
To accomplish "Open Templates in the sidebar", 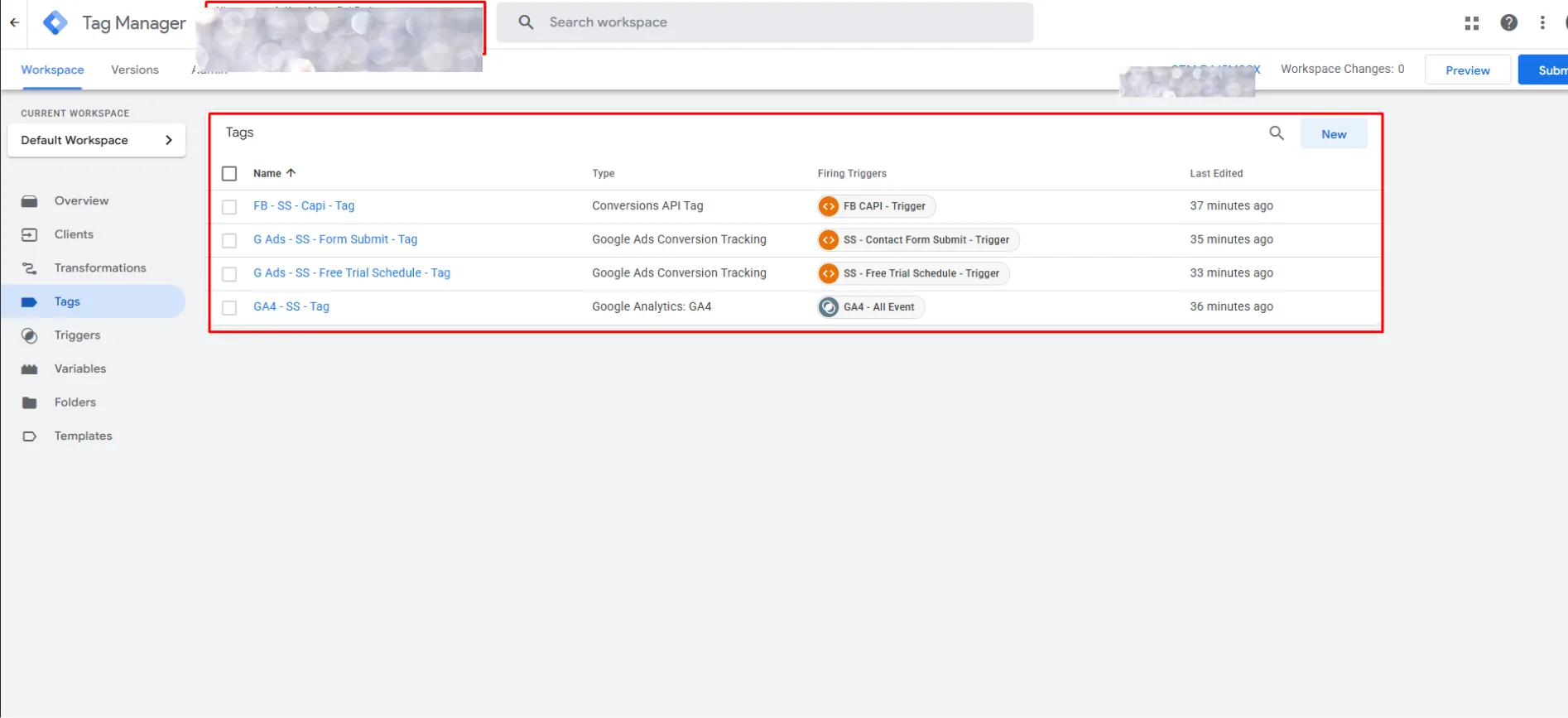I will coord(83,436).
